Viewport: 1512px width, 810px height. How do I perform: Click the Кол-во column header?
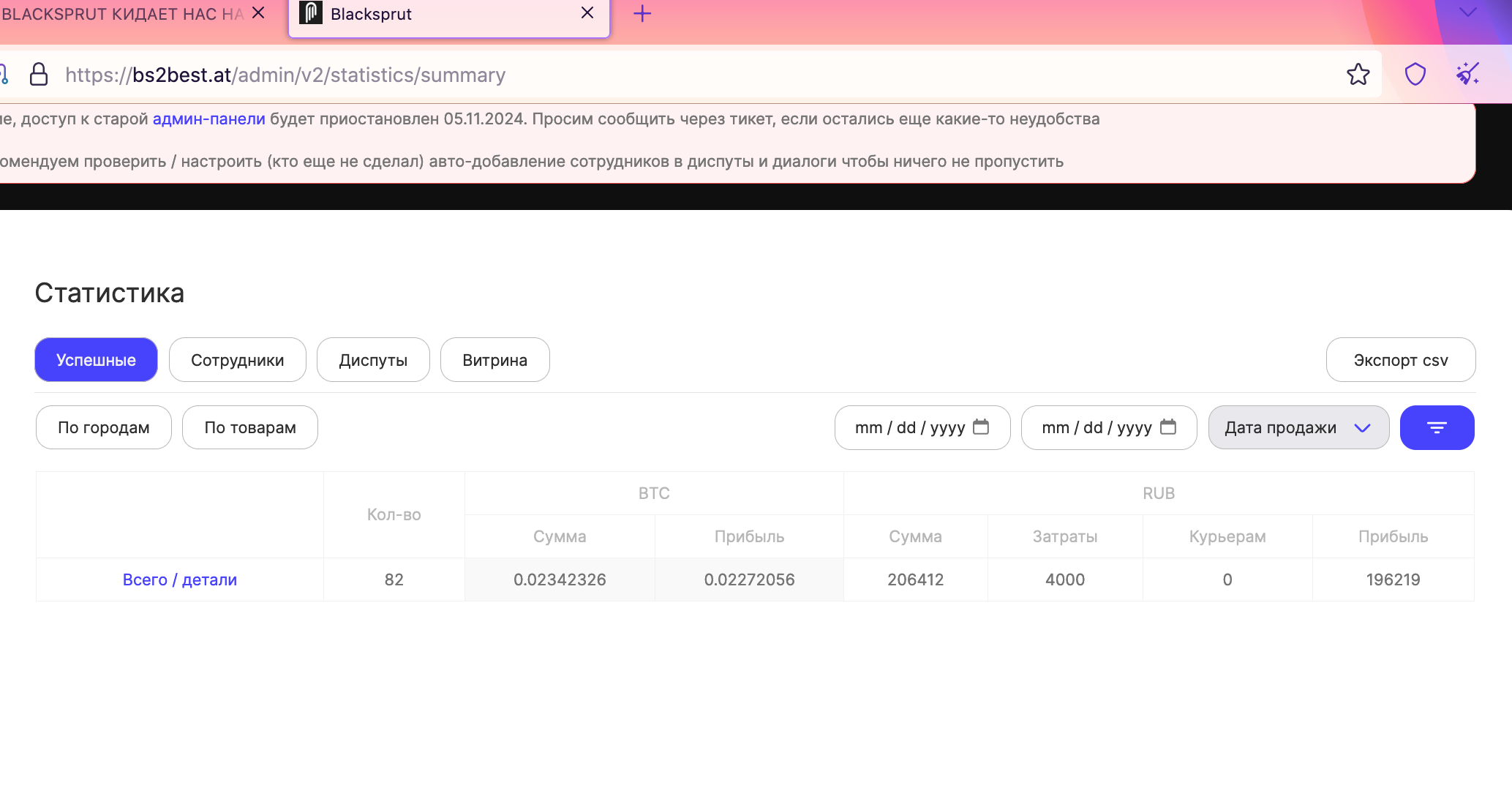[x=394, y=514]
